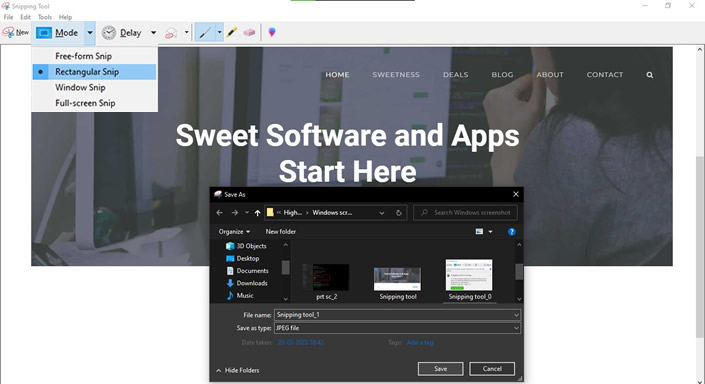
Task: Open the Mode dropdown arrow
Action: 90,33
